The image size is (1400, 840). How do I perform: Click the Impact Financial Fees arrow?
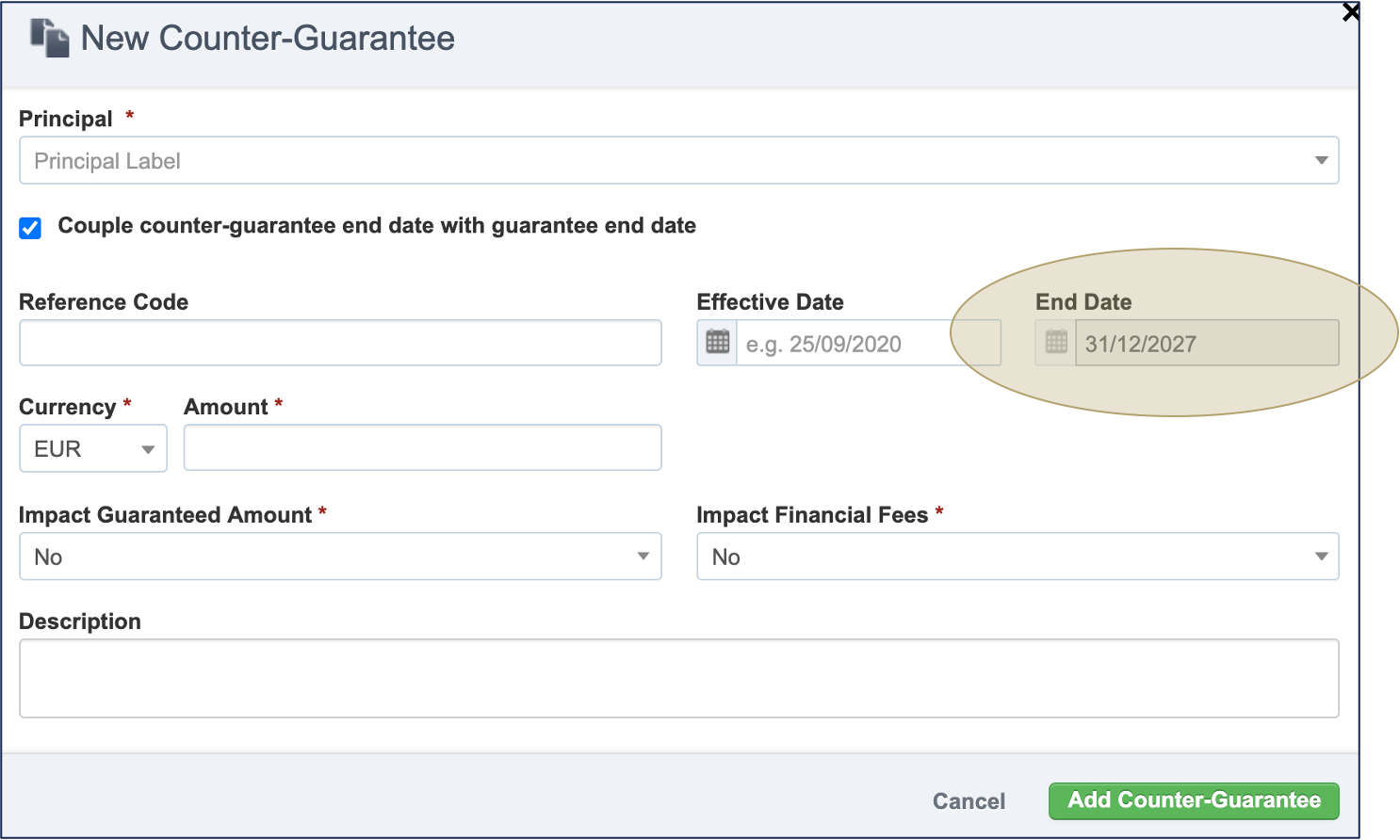coord(1321,557)
